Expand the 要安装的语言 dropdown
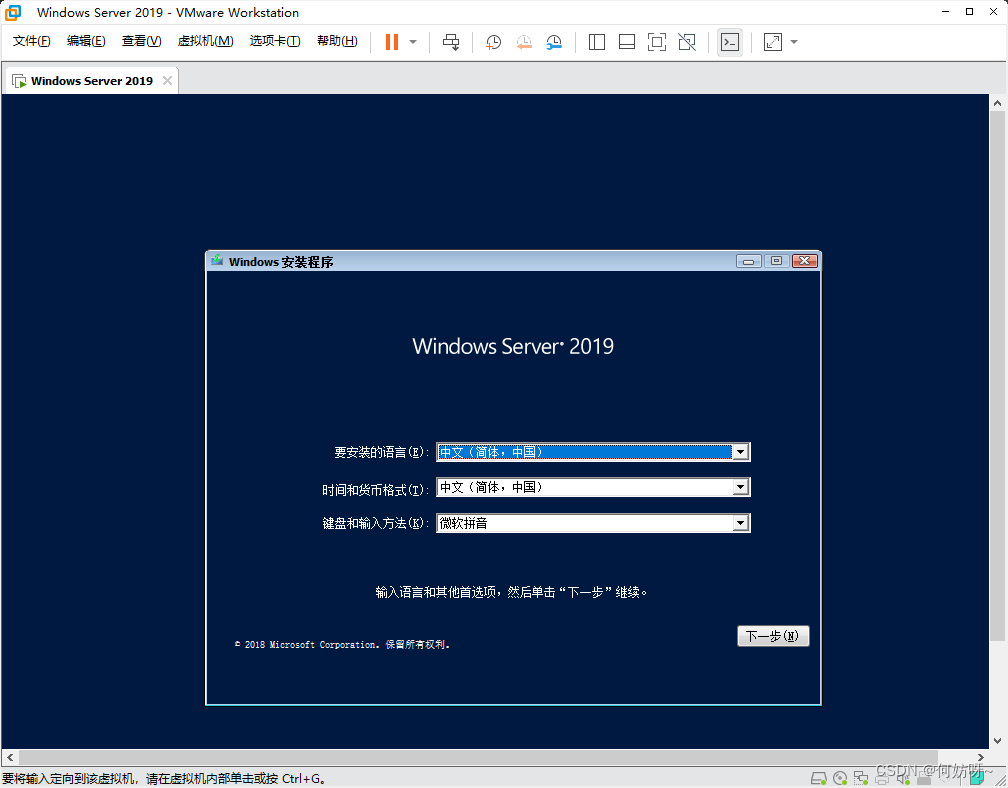 [x=741, y=452]
